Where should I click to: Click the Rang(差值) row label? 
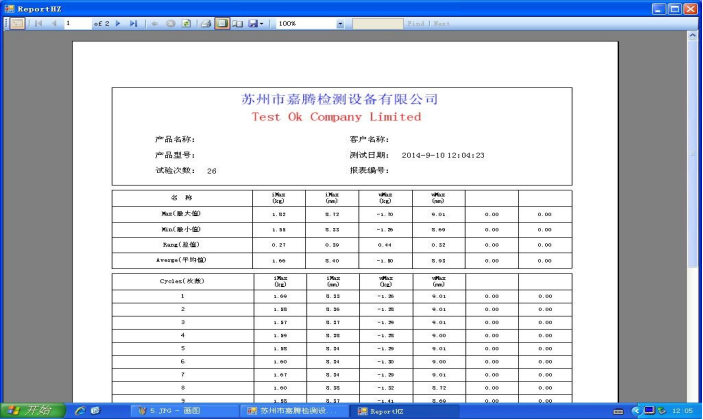coord(181,245)
